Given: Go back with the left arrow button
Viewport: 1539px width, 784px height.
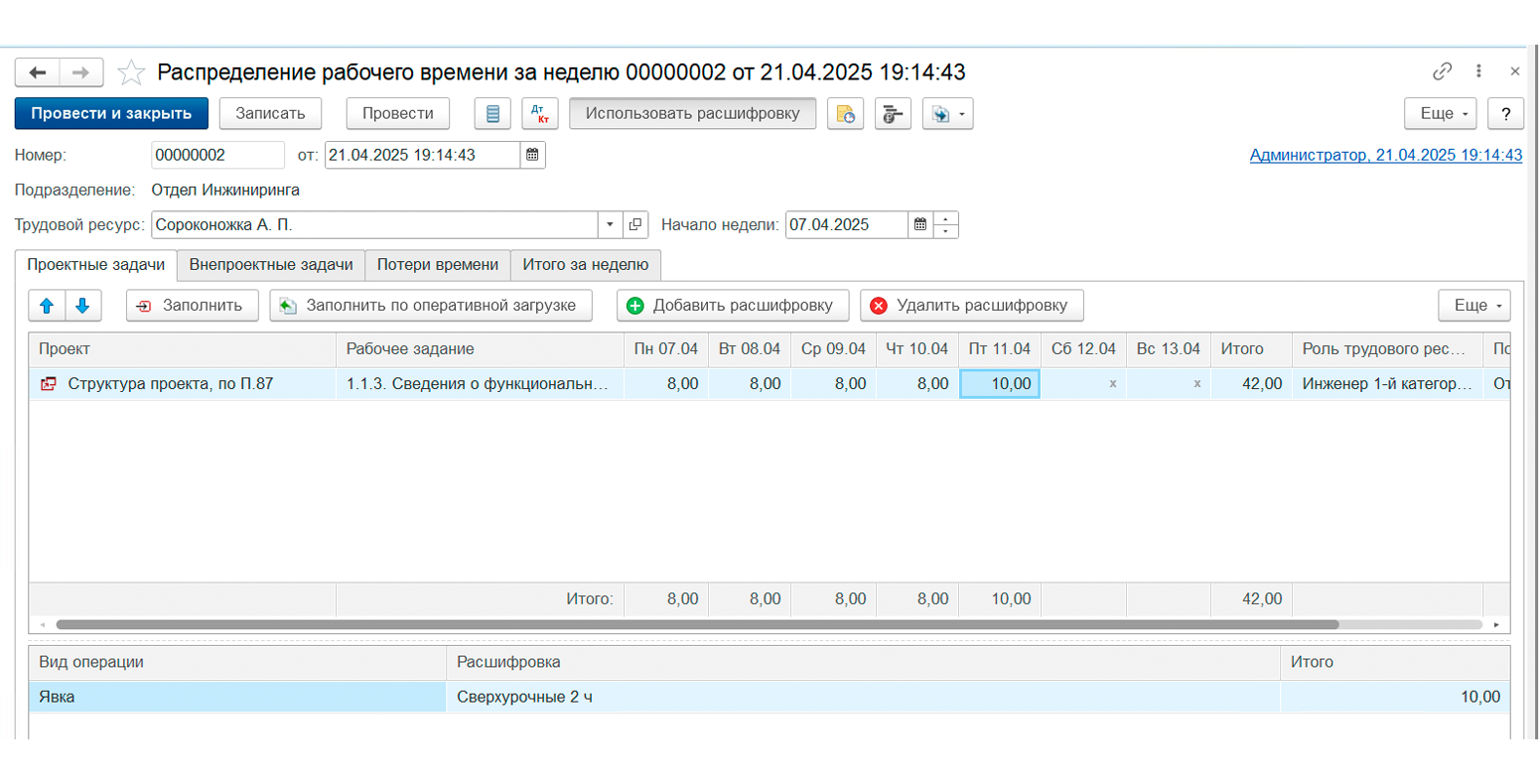Looking at the screenshot, I should [38, 72].
